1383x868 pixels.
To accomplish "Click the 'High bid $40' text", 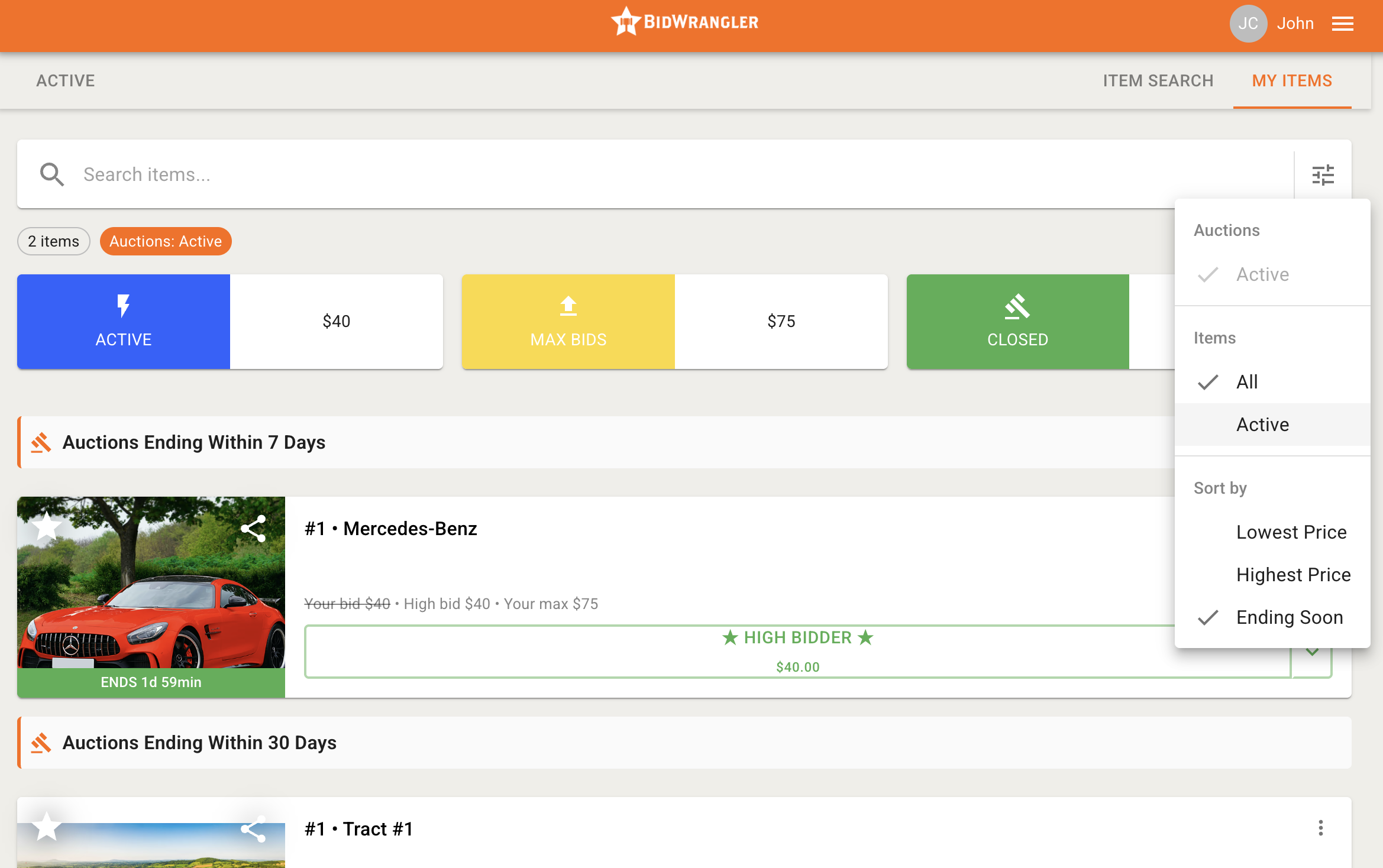I will [447, 604].
